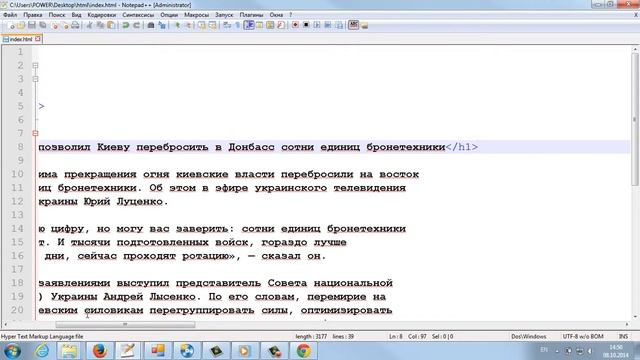The height and width of the screenshot is (360, 640).
Task: Show the Function List panel icon
Action: (x=281, y=25)
